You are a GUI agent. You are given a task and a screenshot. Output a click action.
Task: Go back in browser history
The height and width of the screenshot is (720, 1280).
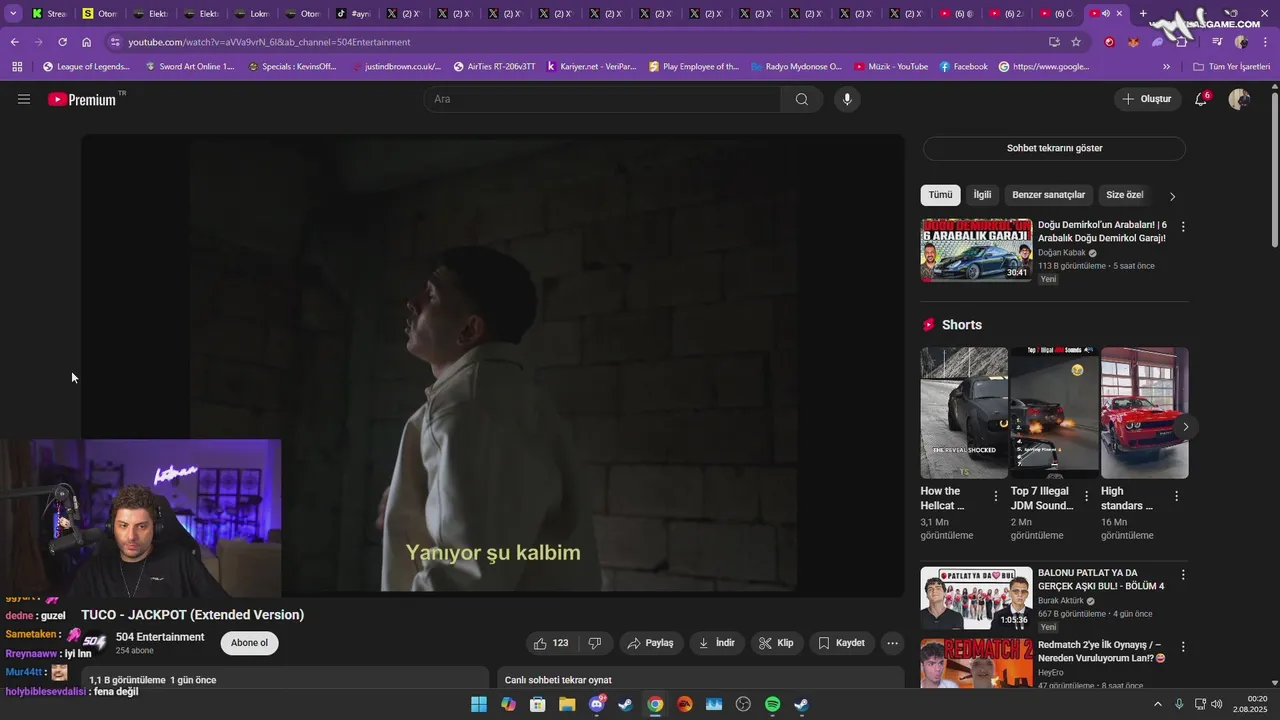point(14,42)
